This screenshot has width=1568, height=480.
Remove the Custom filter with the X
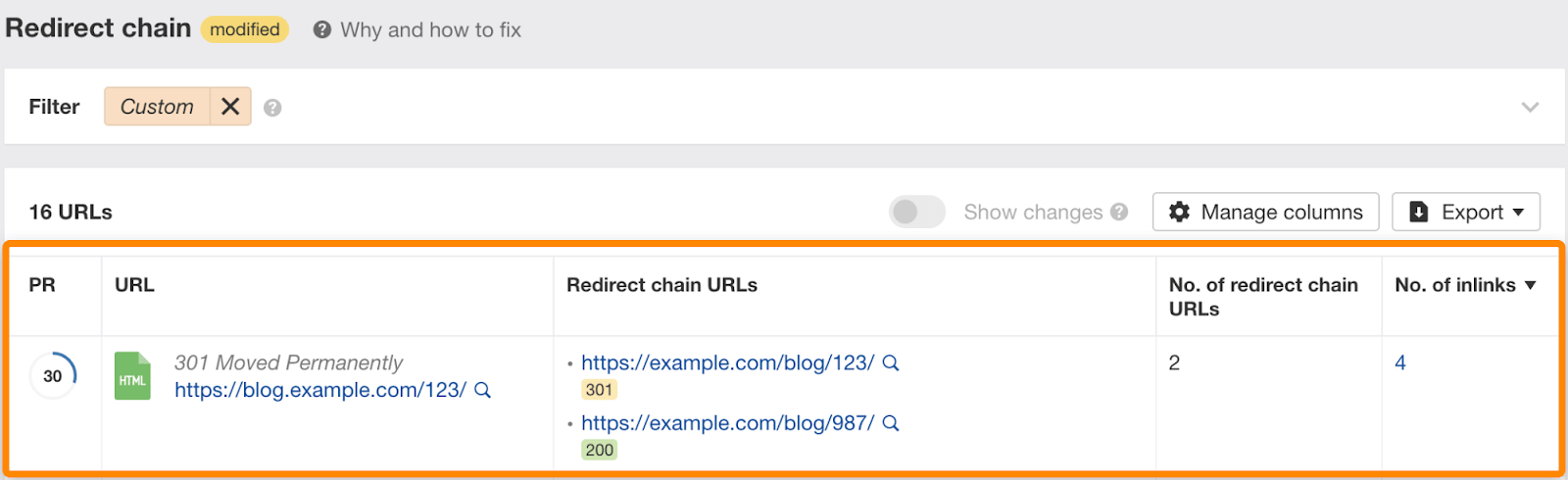[x=230, y=107]
